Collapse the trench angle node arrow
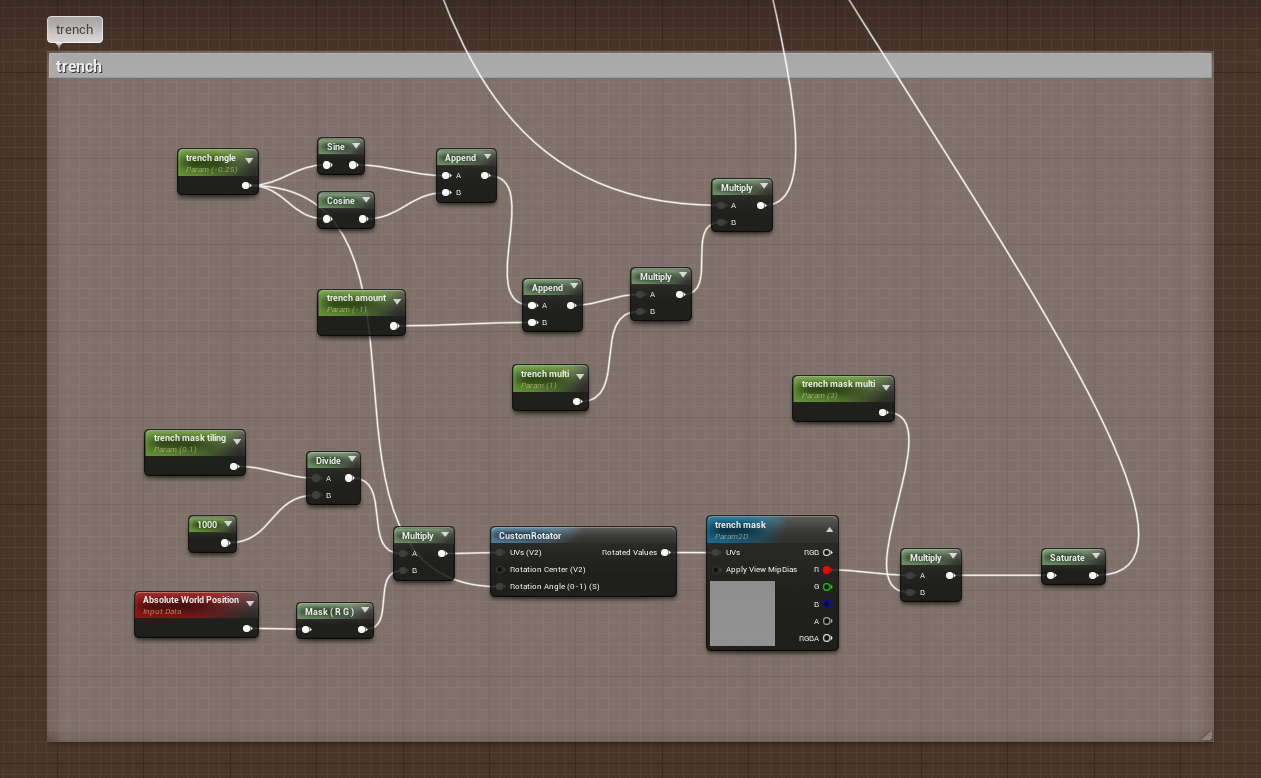This screenshot has height=778, width=1261. (x=249, y=159)
